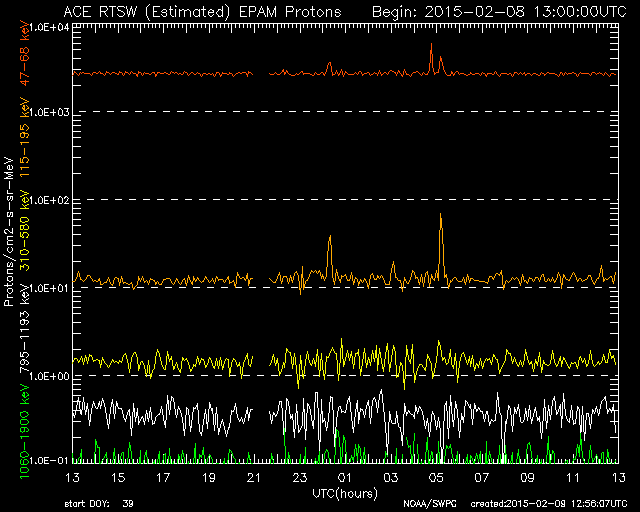Image resolution: width=640 pixels, height=512 pixels.
Task: Click the "21" hour tick label
Action: point(254,477)
